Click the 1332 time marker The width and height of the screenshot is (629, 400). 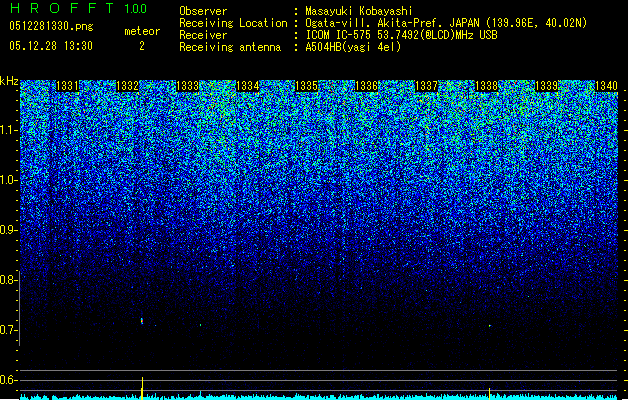click(x=127, y=86)
